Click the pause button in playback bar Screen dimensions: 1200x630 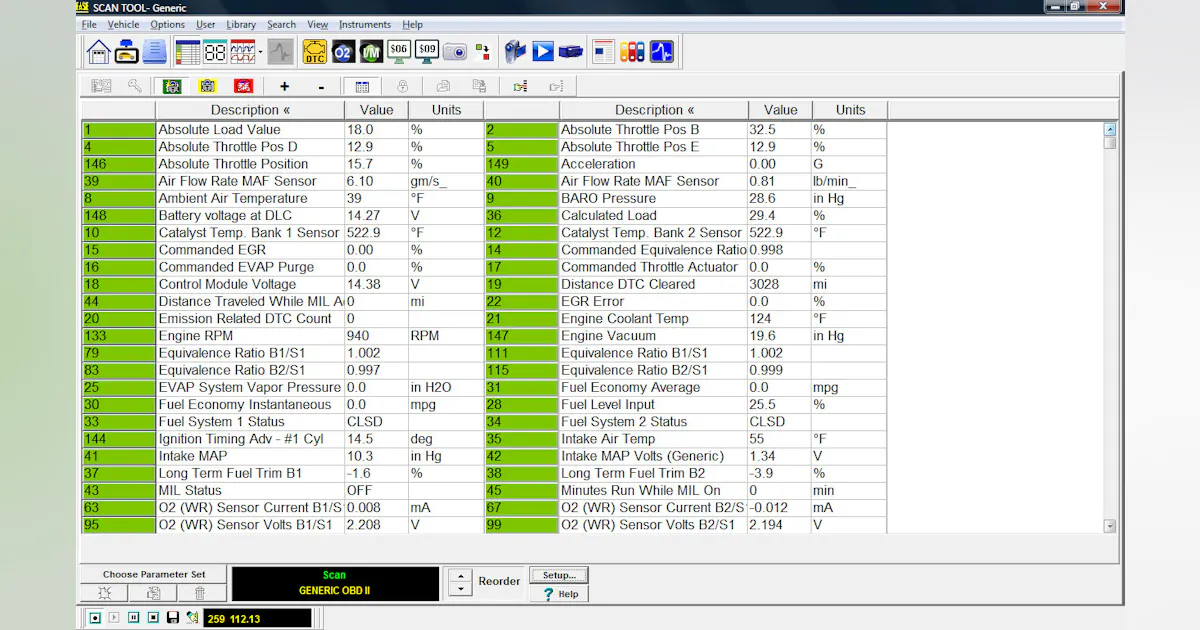pyautogui.click(x=133, y=618)
